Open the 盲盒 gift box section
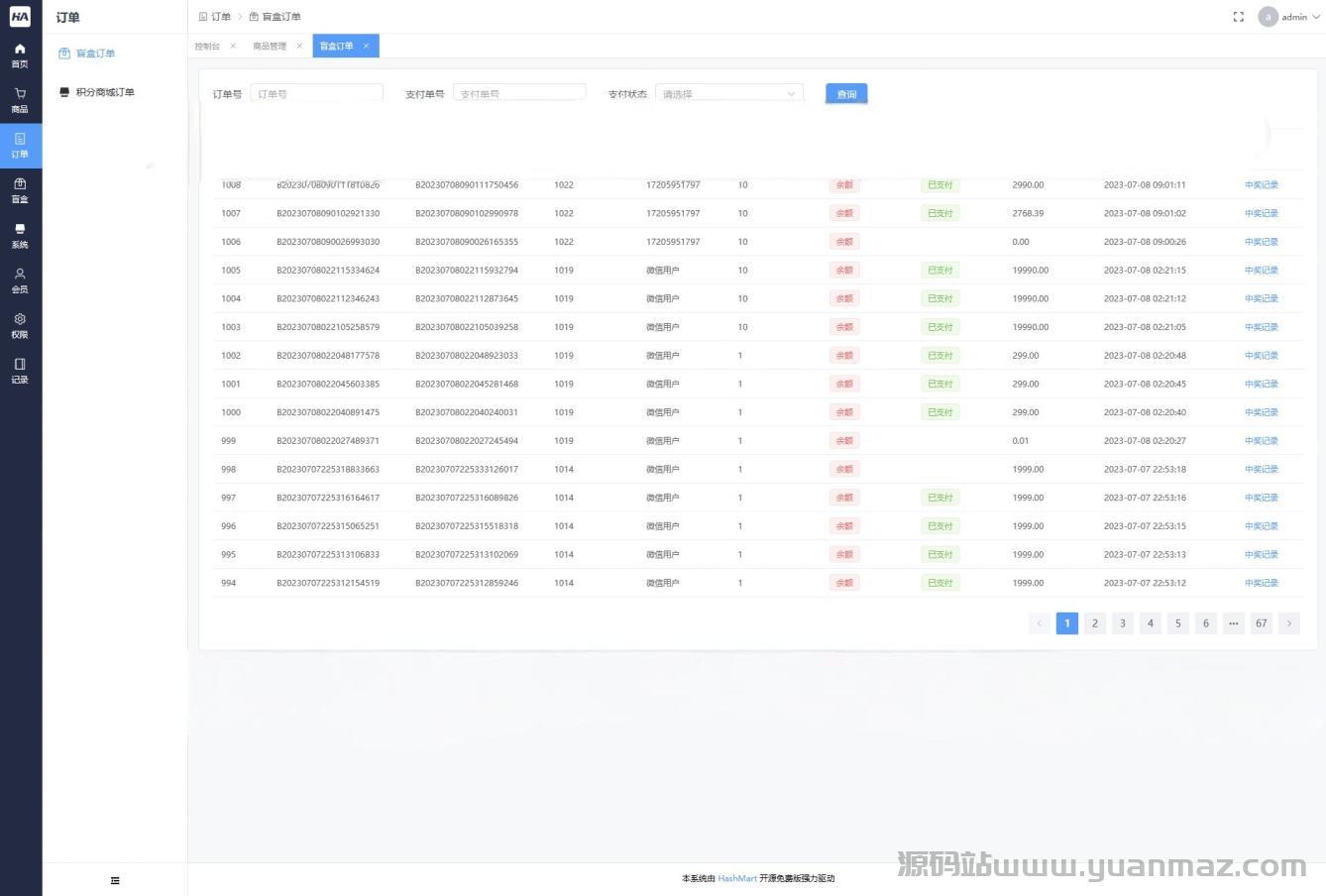Viewport: 1326px width, 896px height. 20,190
